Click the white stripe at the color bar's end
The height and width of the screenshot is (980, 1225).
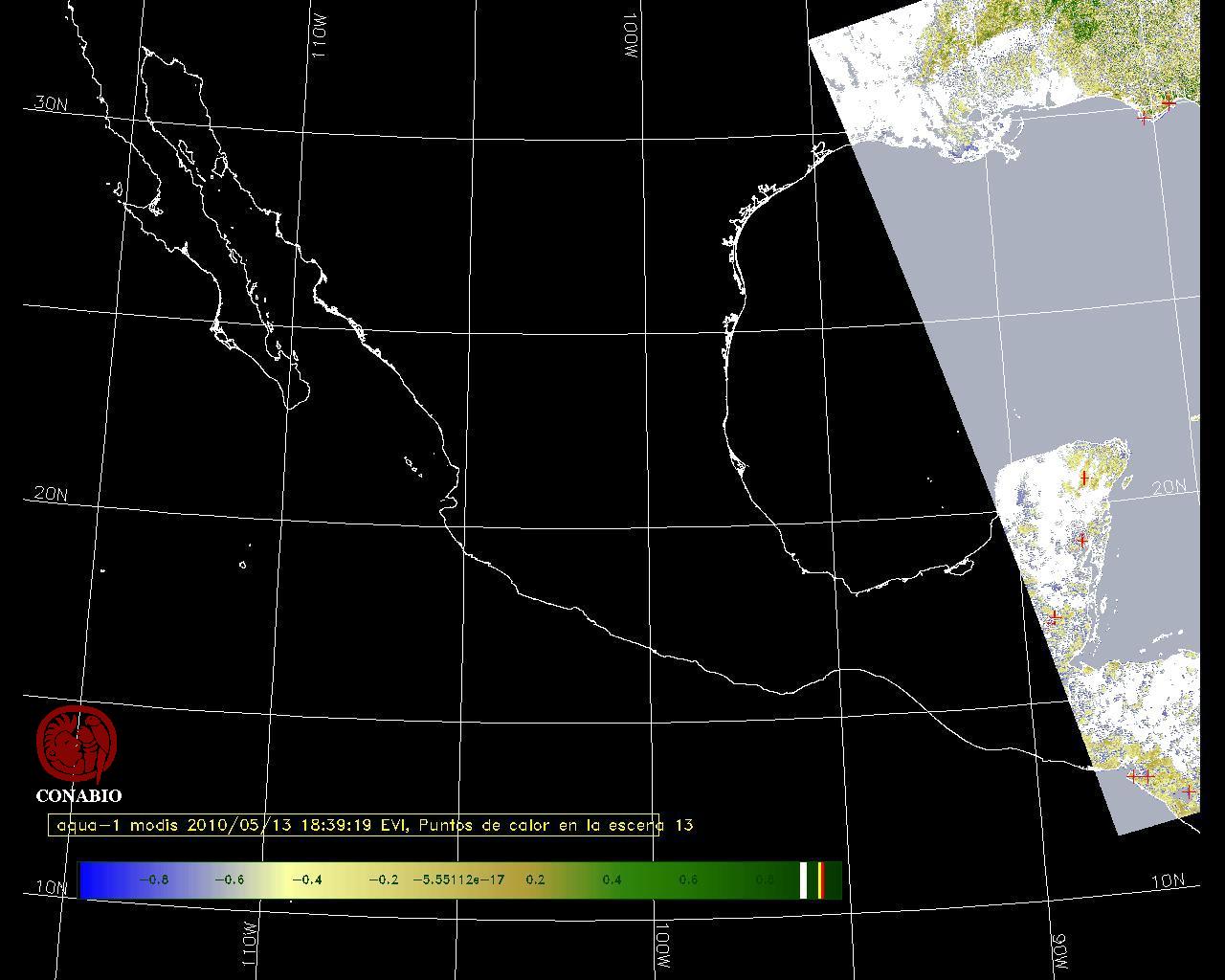pyautogui.click(x=804, y=880)
